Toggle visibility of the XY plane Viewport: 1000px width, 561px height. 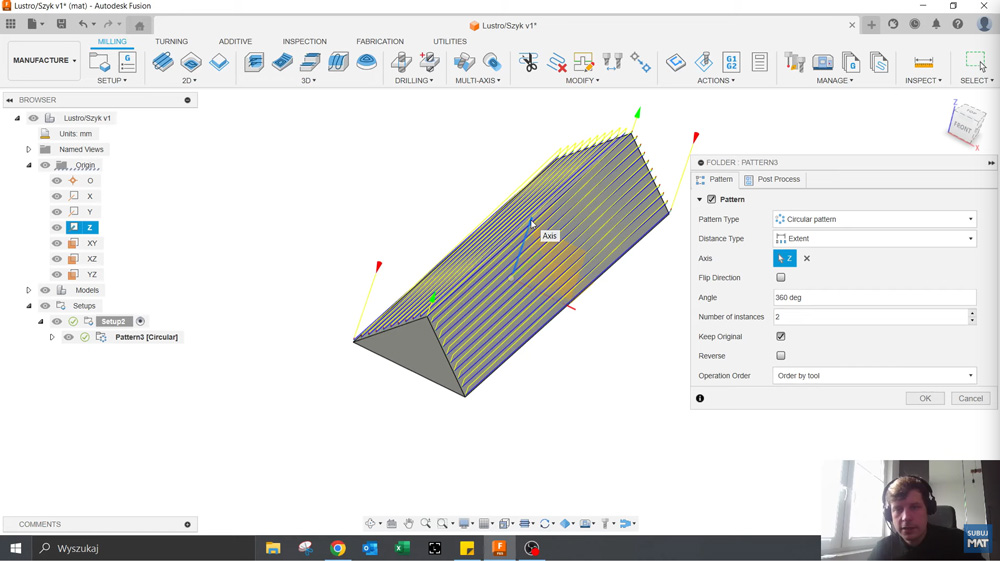click(x=57, y=244)
